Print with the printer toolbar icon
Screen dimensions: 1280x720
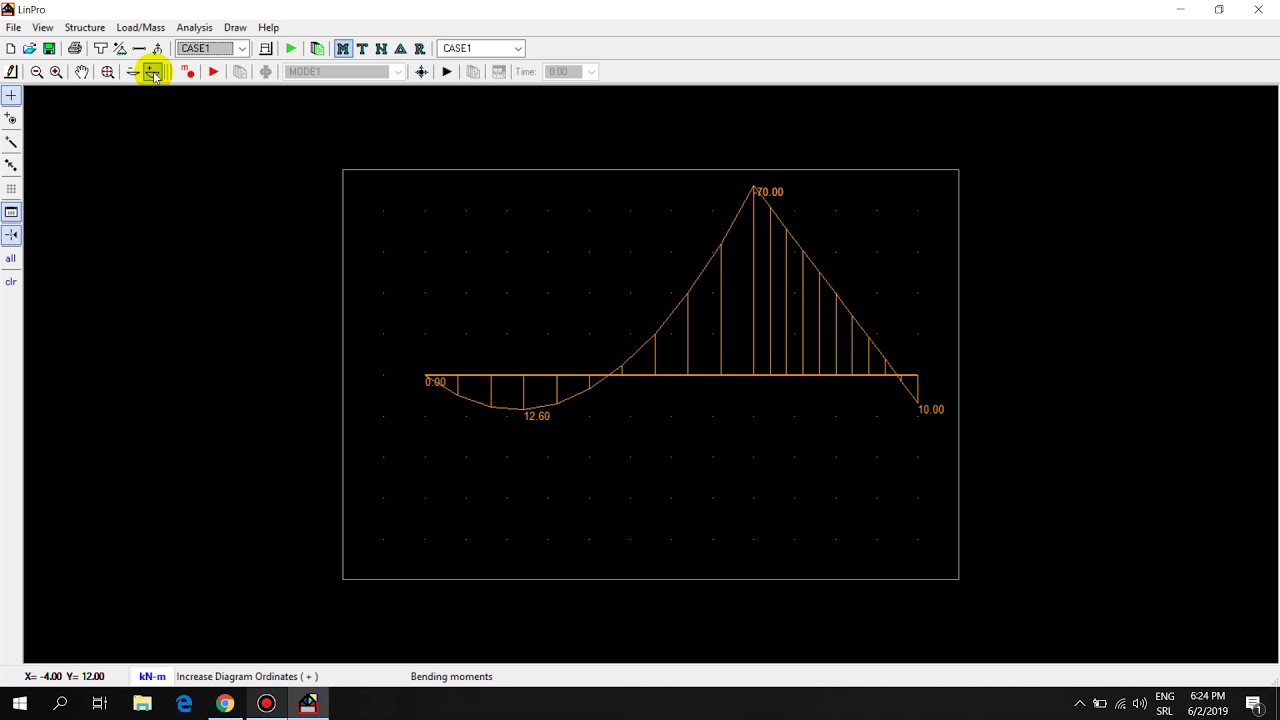[75, 49]
